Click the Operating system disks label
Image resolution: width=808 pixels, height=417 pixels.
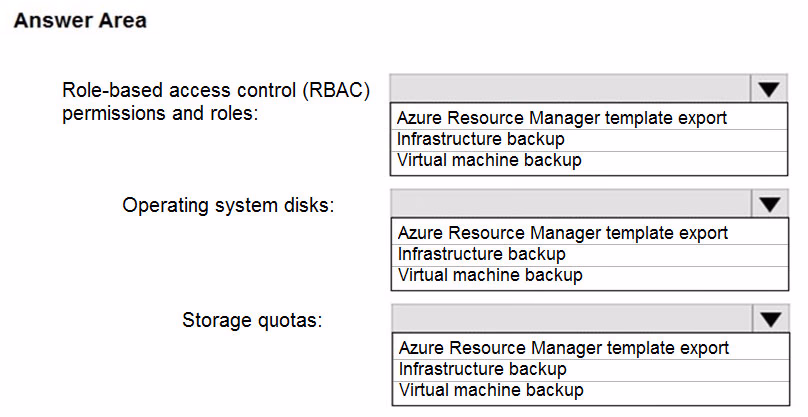click(x=228, y=205)
